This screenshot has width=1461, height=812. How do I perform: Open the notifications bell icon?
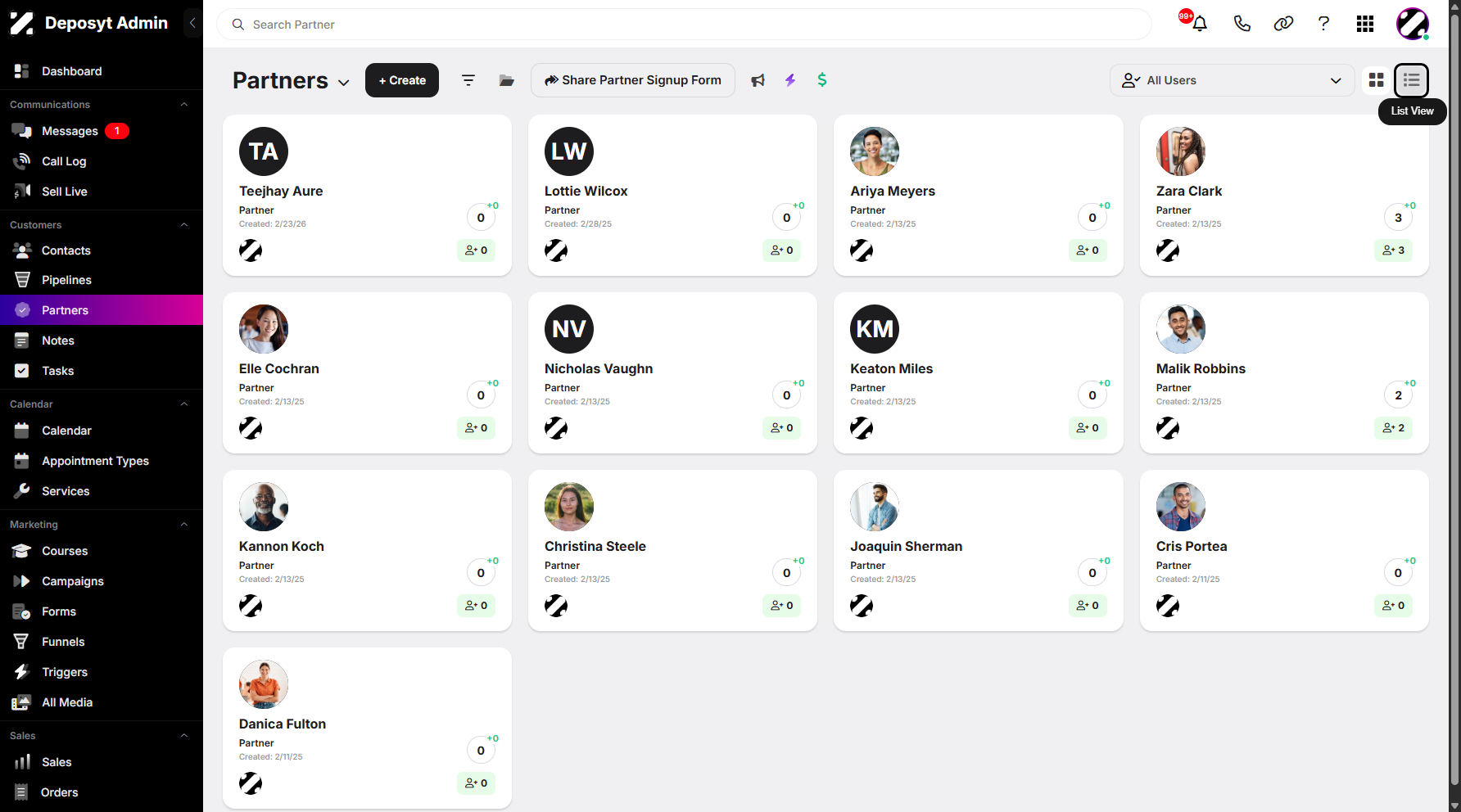coord(1199,24)
